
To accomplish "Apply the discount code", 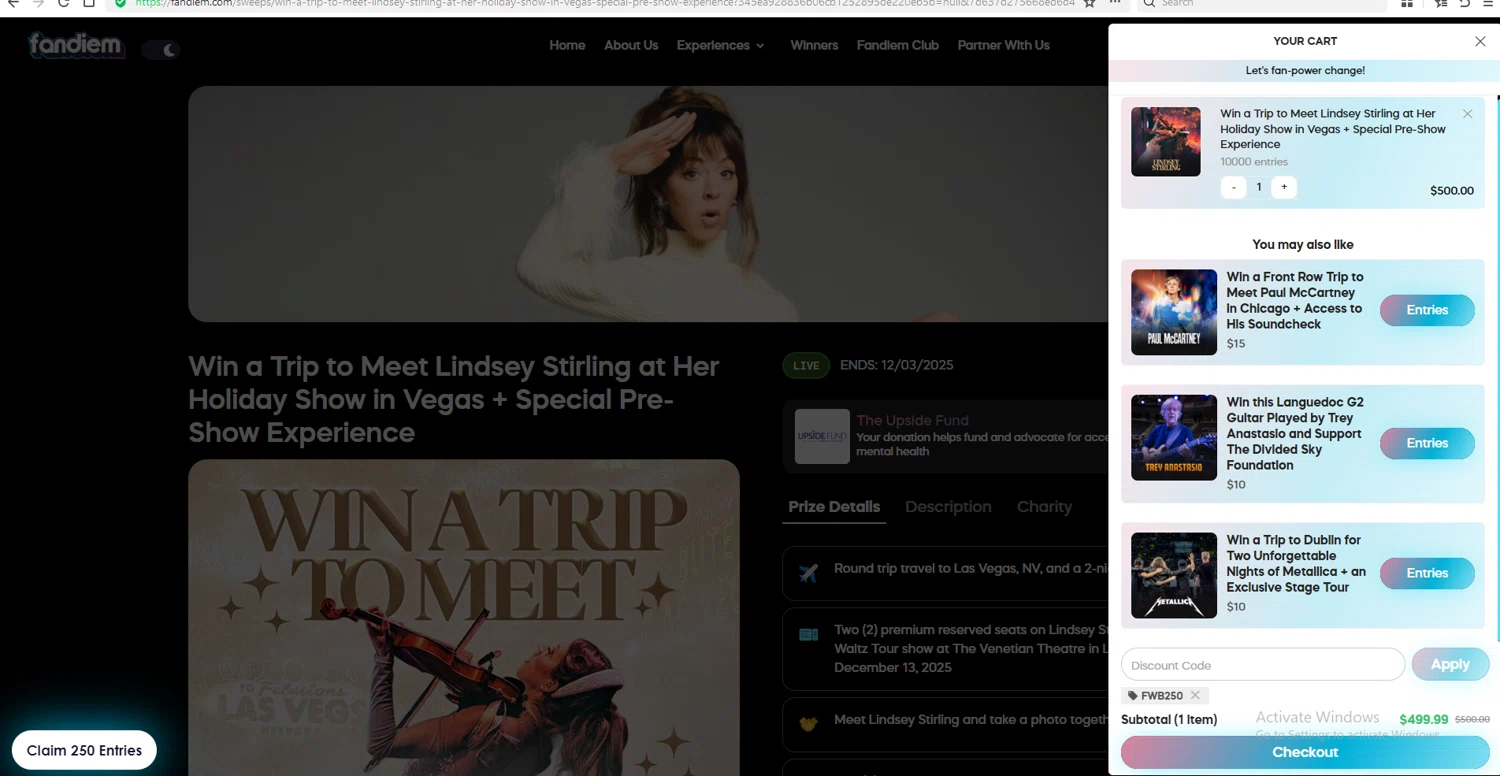I will 1450,664.
